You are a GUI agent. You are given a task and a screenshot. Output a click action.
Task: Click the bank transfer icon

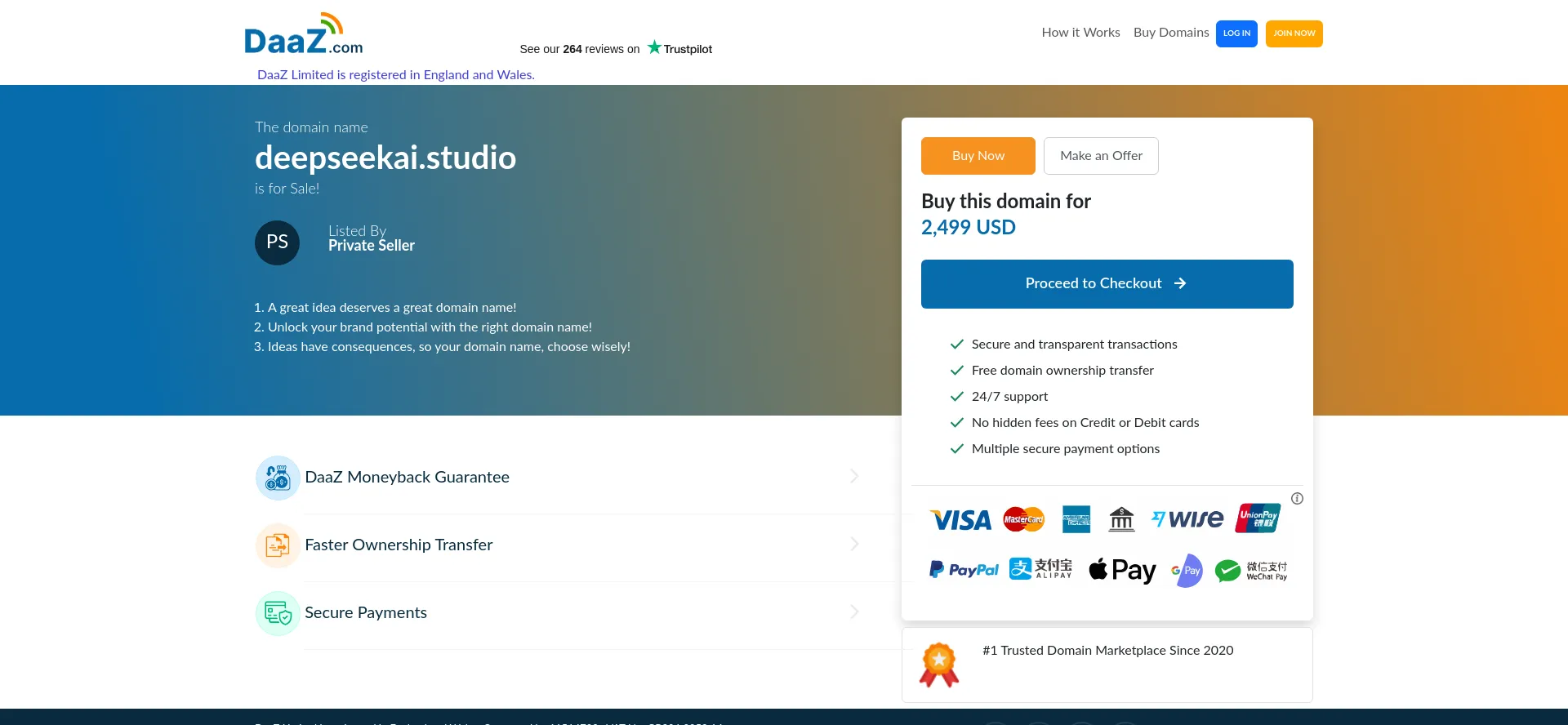[1121, 519]
